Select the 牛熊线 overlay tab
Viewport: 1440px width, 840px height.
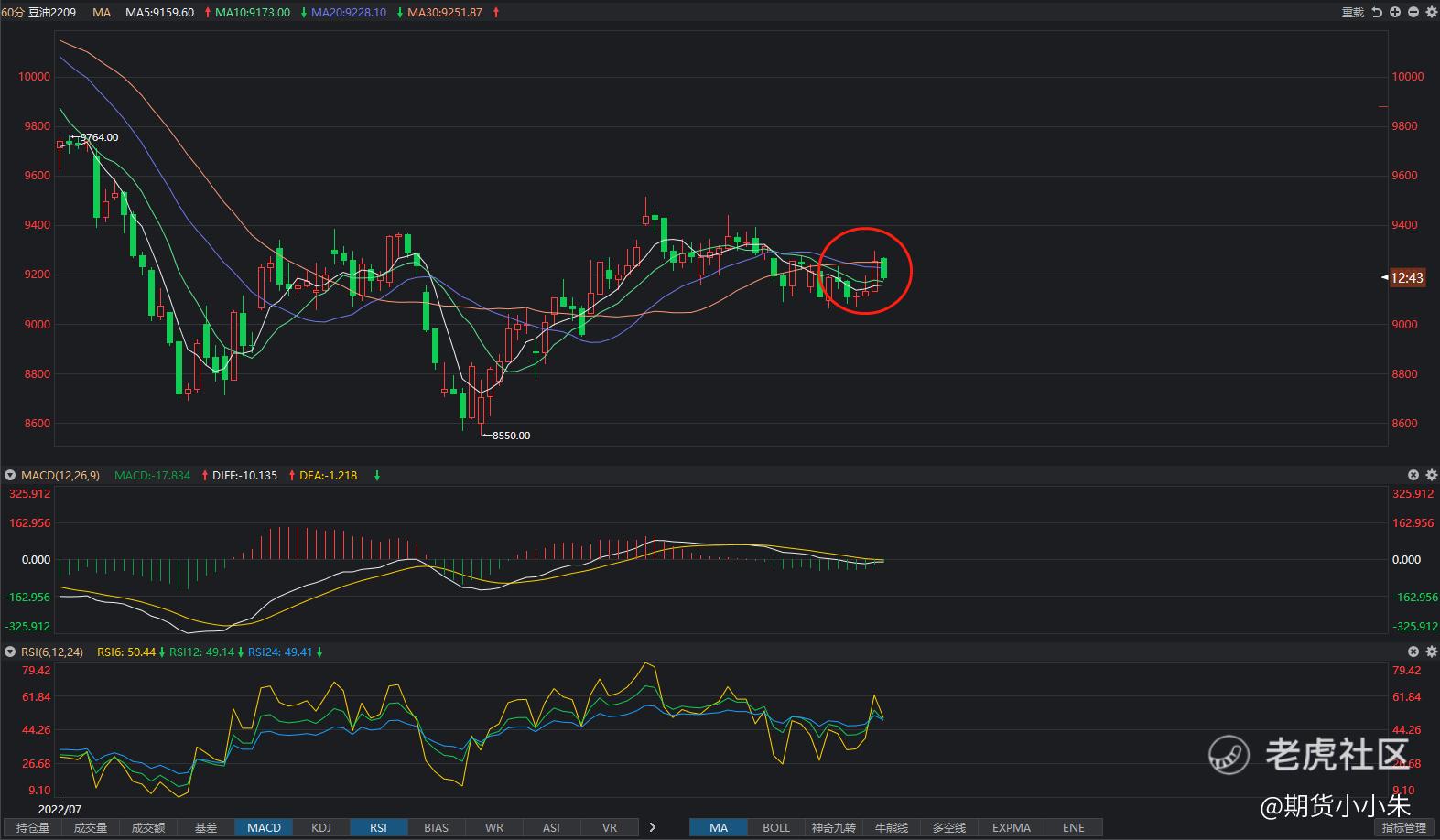[x=892, y=827]
